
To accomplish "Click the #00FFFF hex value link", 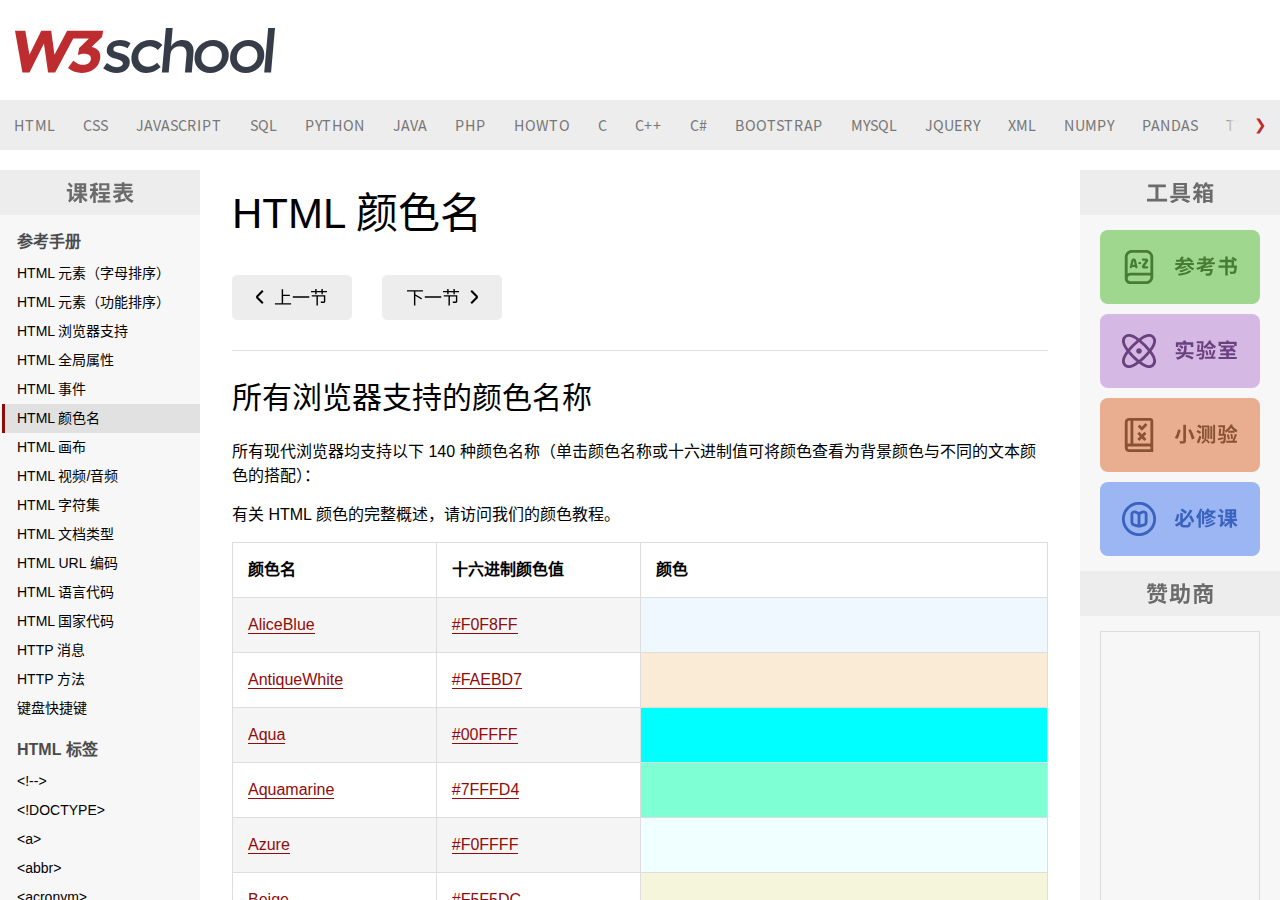I will (x=485, y=735).
